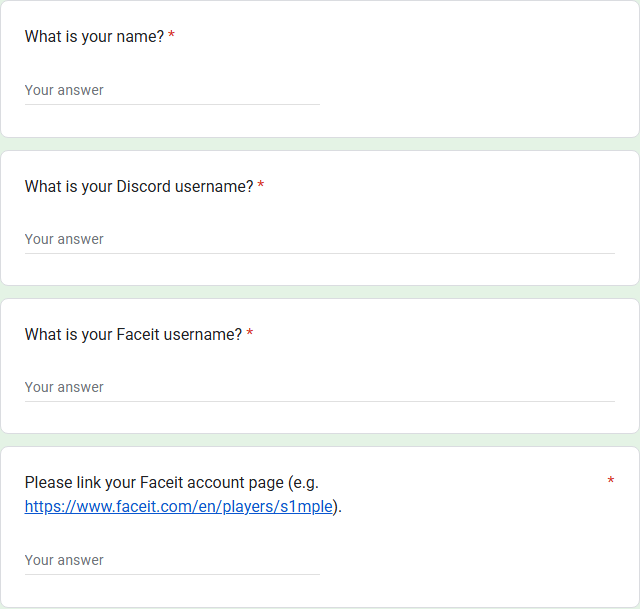Click the Faceit account page answer field
The width and height of the screenshot is (640, 609).
(x=172, y=560)
